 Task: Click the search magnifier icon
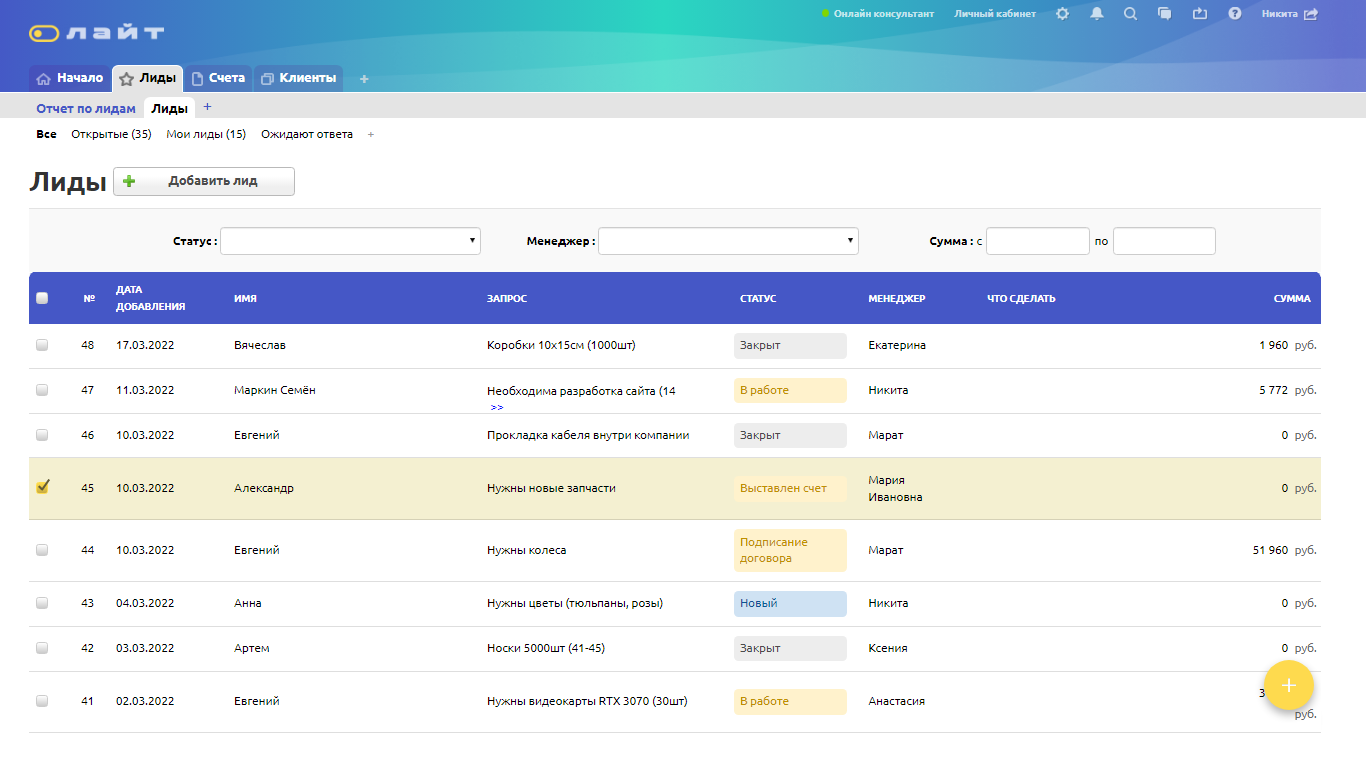[x=1130, y=14]
